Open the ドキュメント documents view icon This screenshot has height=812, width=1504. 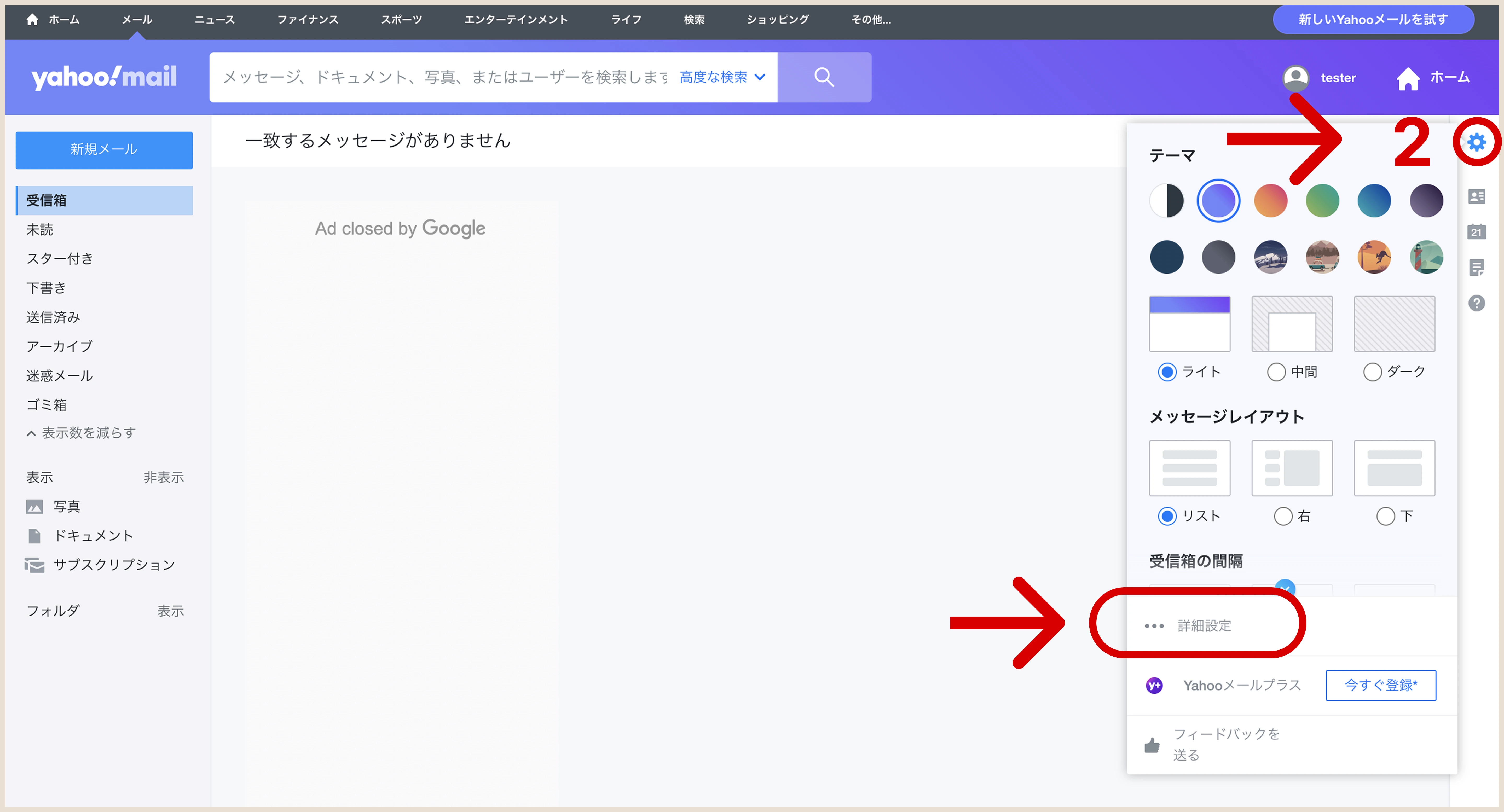pos(34,536)
